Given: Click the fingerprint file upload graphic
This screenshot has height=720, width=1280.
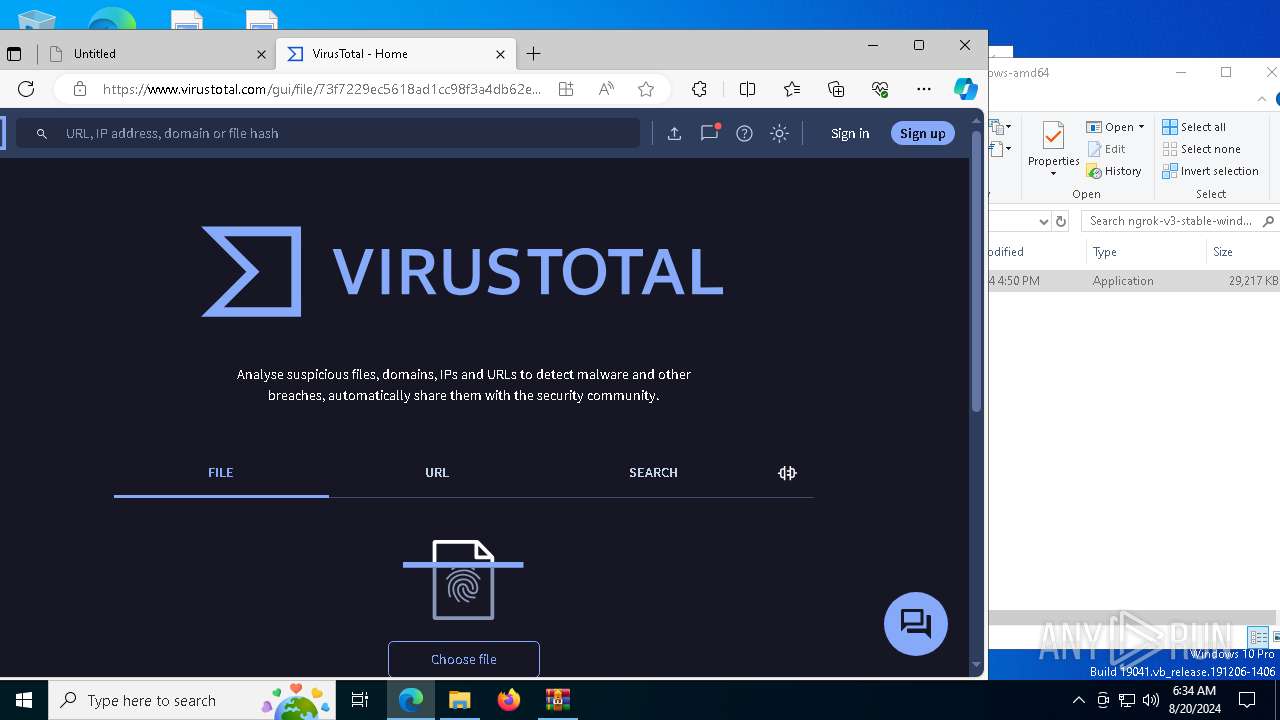Looking at the screenshot, I should point(463,580).
